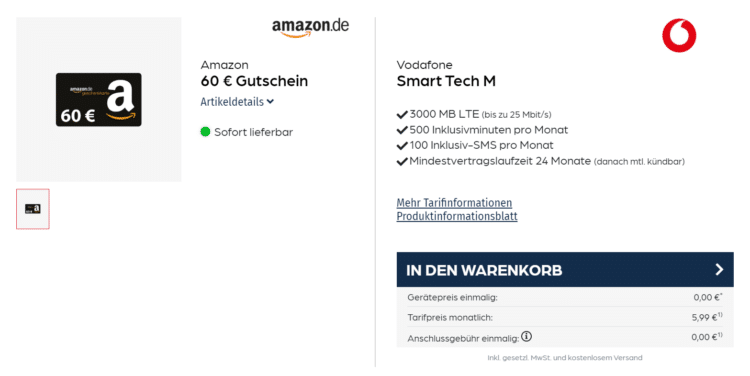Click the checkmark next to 500 Inklusivminuten
Viewport: 750px width, 376px height.
point(402,130)
